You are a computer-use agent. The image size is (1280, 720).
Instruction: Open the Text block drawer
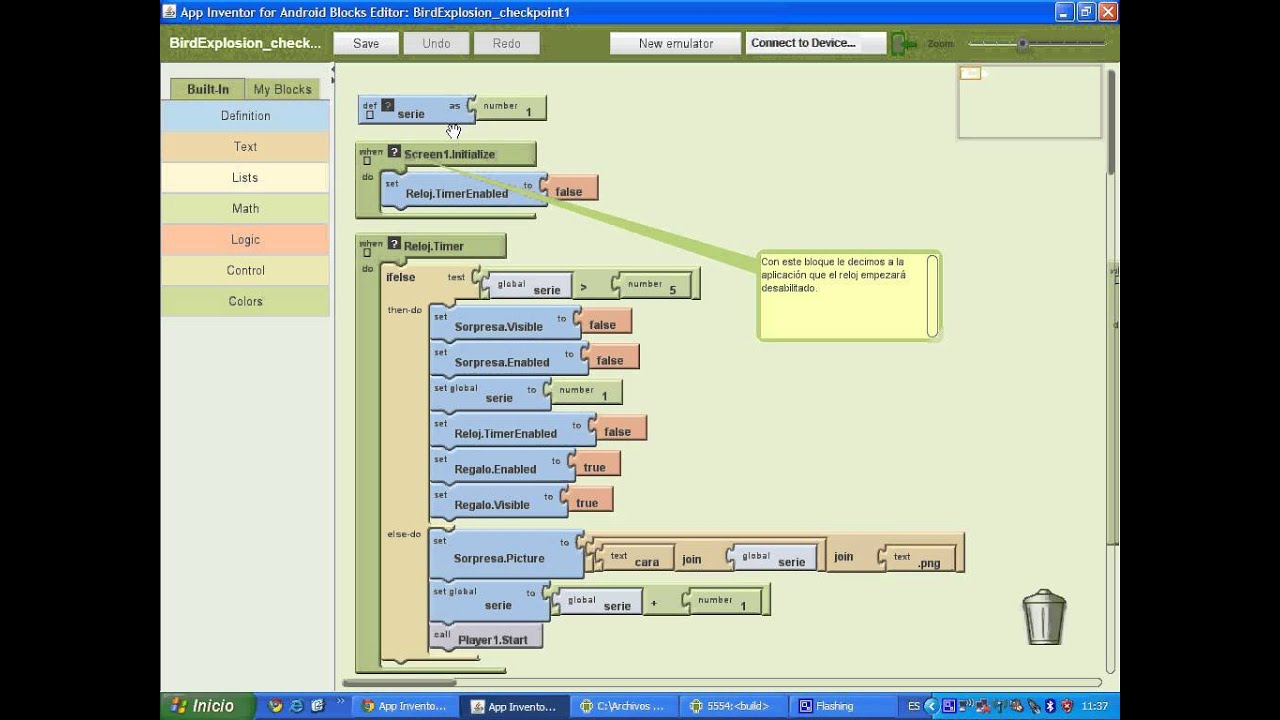(x=245, y=146)
